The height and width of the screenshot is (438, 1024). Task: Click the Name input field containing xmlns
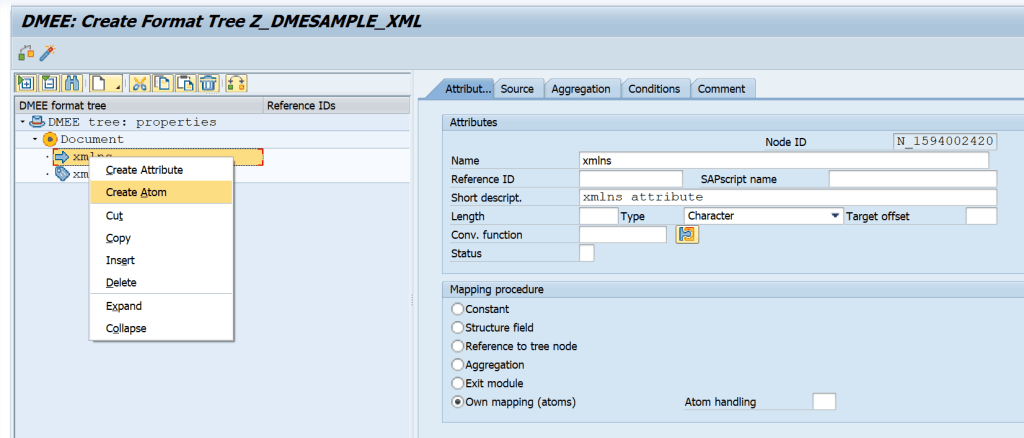click(x=784, y=161)
